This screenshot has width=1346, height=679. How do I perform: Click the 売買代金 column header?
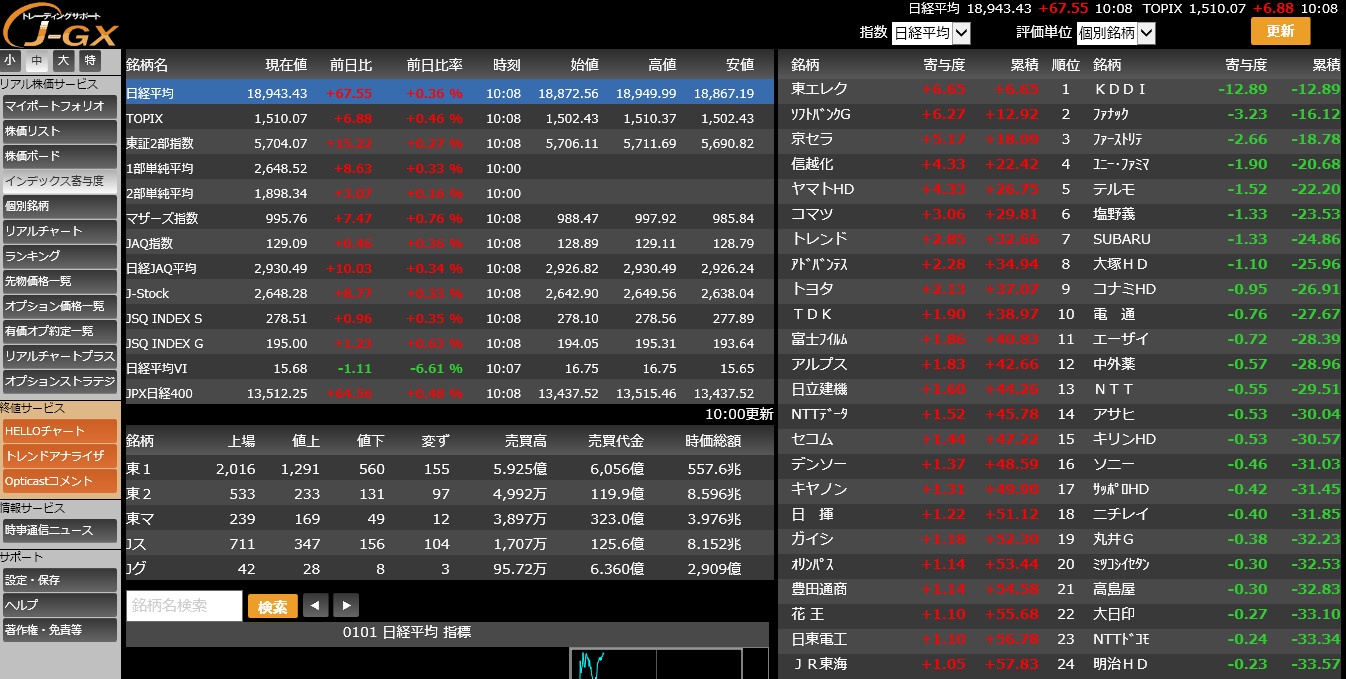[x=615, y=441]
